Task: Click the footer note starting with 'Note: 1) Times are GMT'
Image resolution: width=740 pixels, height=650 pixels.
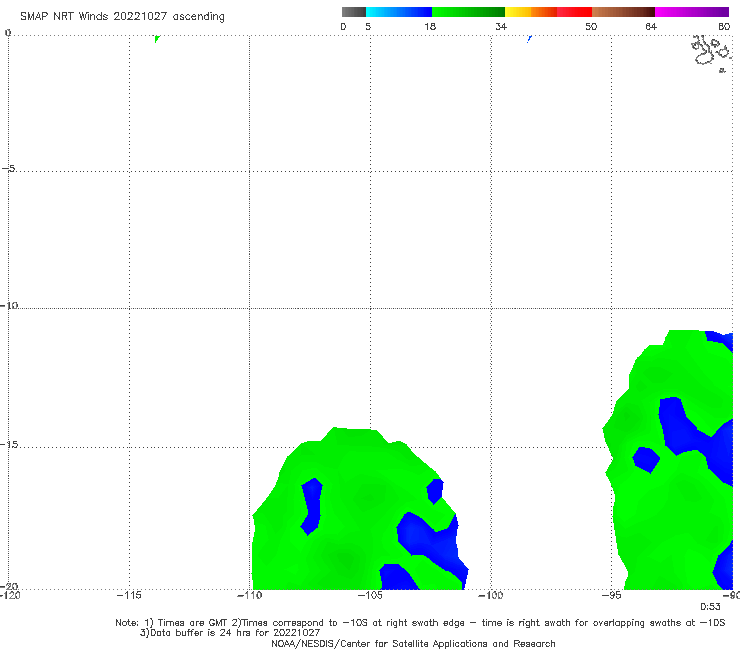Action: (420, 623)
